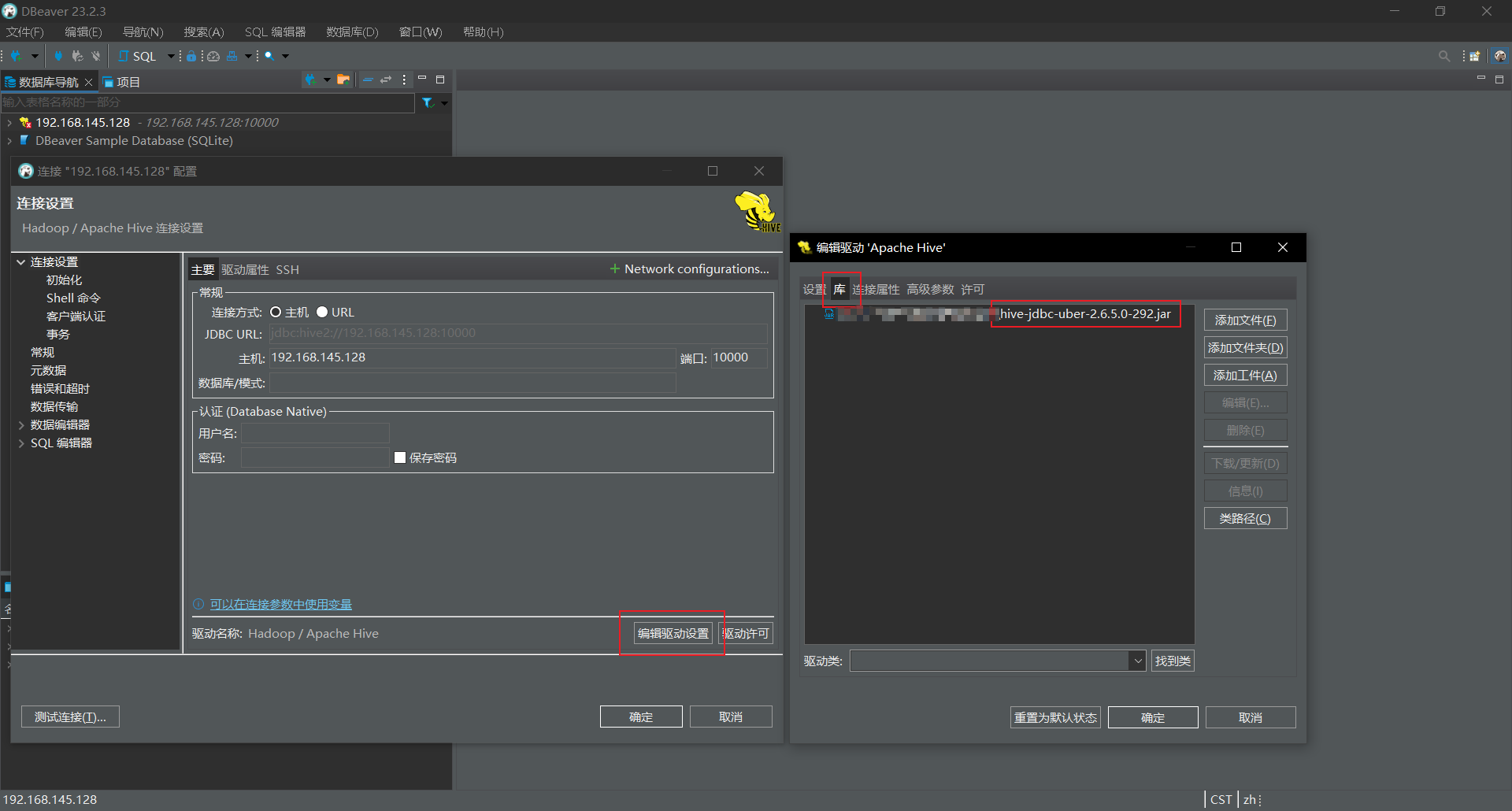Screen dimensions: 1512x811
Task: Switch to the 项目 tab
Action: [x=121, y=82]
